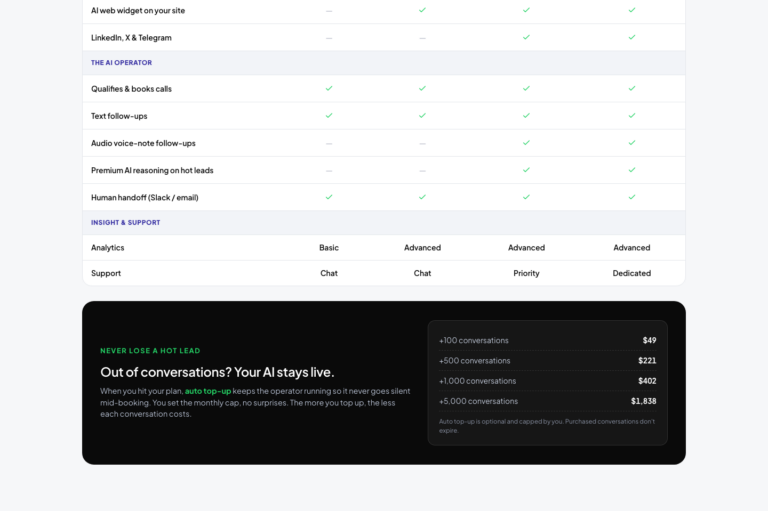Click the '+1,000 conversations' top-up row
This screenshot has height=511, width=768.
(548, 381)
